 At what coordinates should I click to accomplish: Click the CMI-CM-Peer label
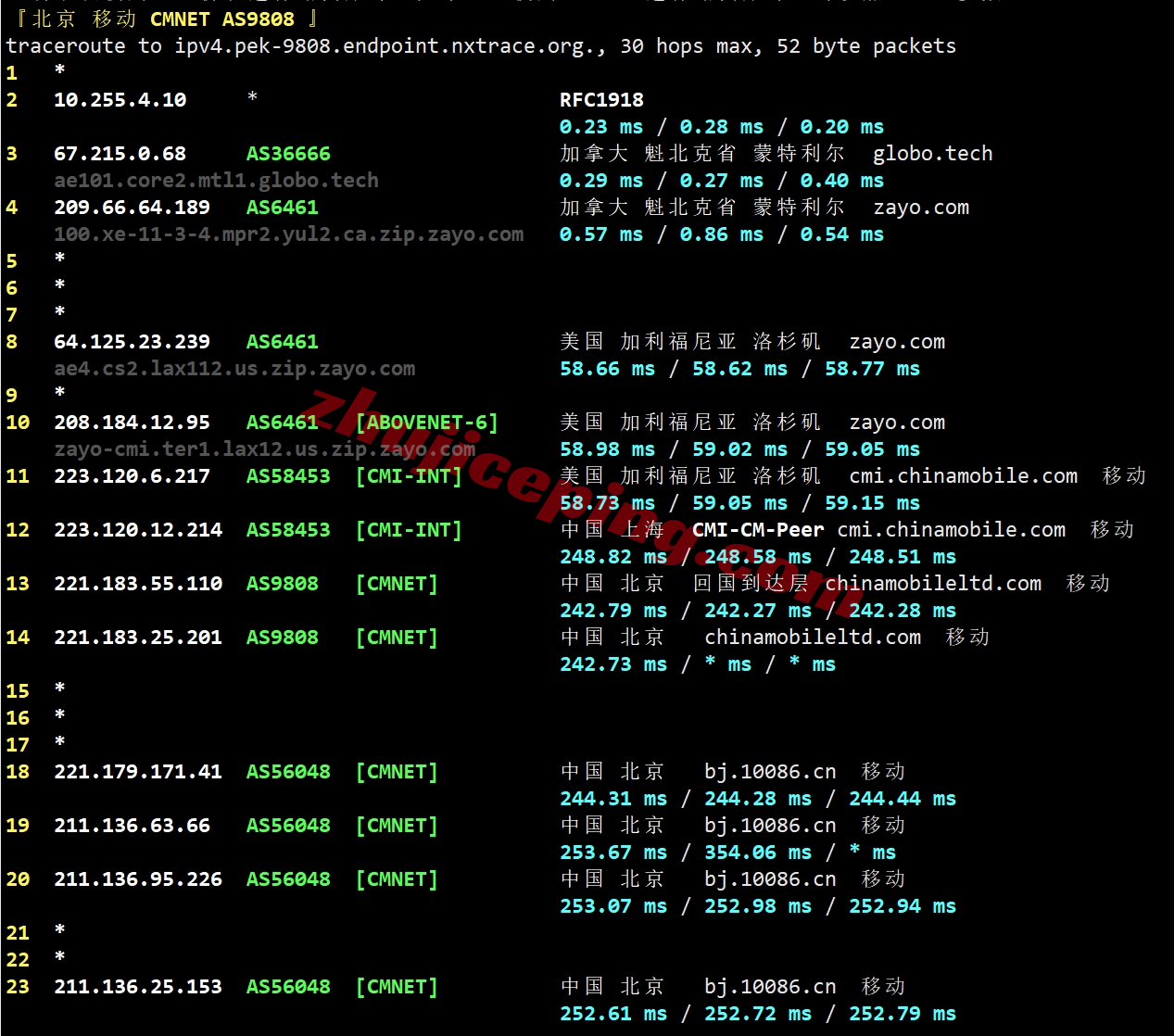coord(759,530)
